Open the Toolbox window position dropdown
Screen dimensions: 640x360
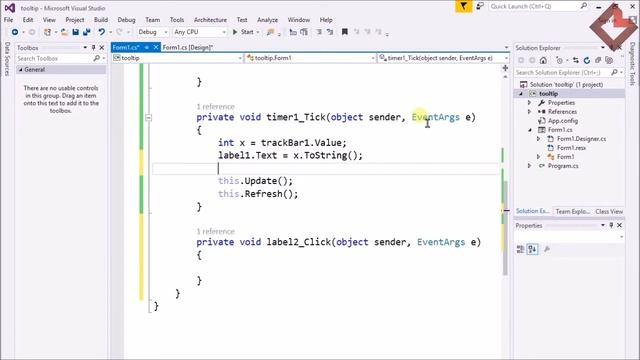pos(85,48)
